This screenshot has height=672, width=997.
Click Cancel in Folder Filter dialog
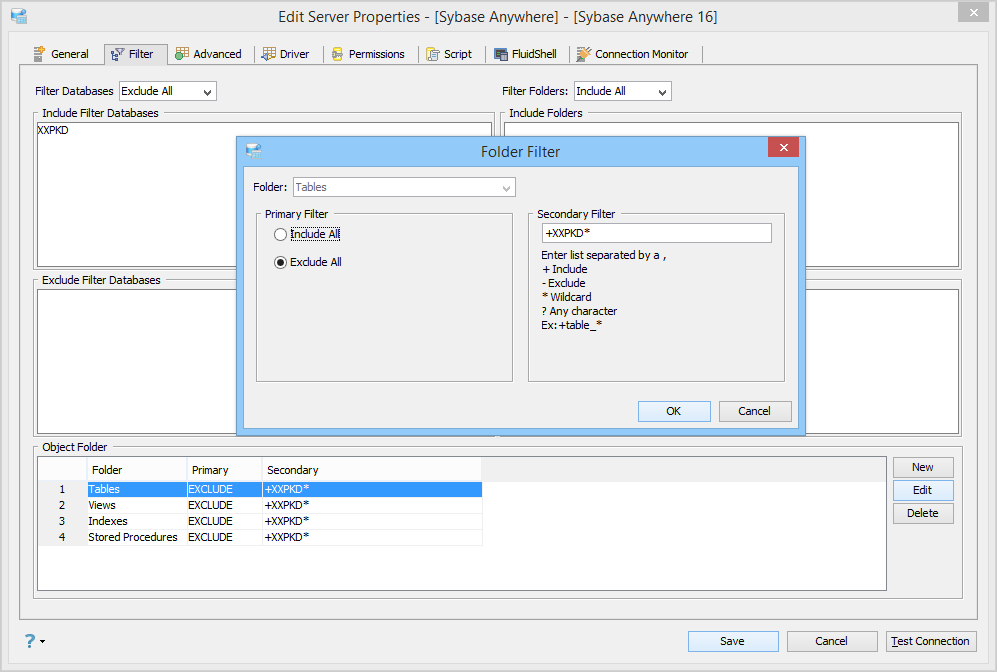tap(755, 411)
